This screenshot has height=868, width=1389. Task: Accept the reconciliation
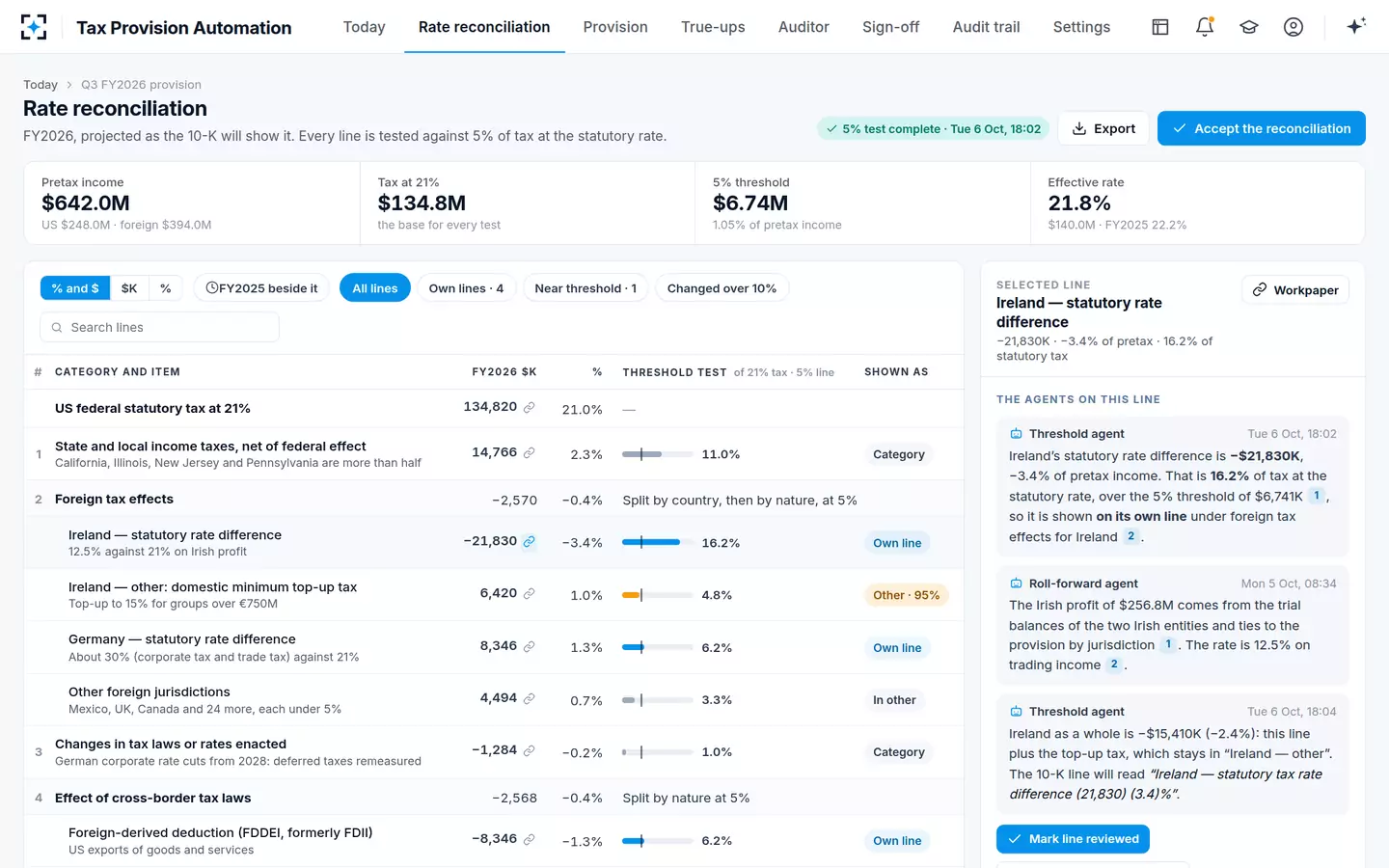click(x=1262, y=128)
